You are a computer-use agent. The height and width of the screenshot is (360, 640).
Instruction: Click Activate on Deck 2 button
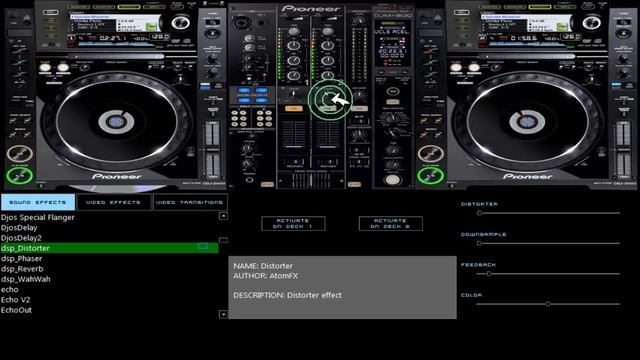click(391, 224)
